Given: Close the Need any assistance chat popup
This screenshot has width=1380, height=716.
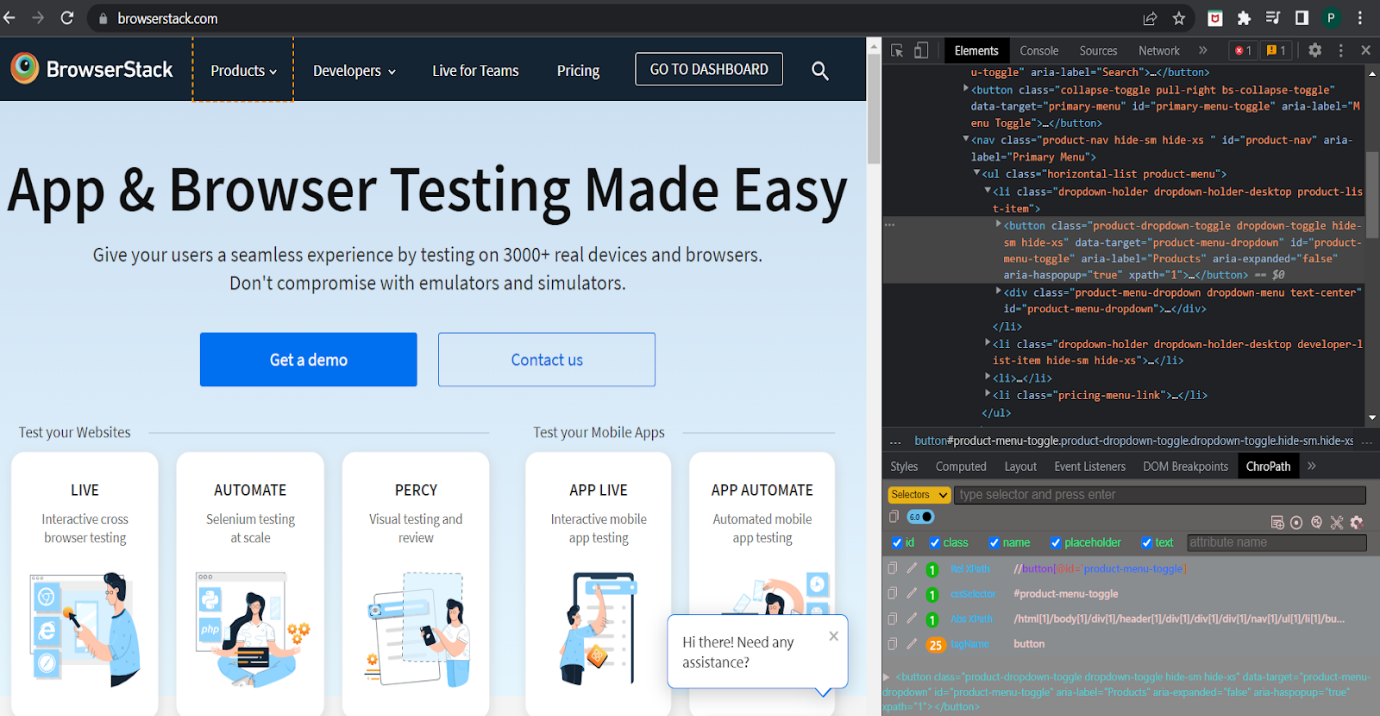Looking at the screenshot, I should 834,636.
